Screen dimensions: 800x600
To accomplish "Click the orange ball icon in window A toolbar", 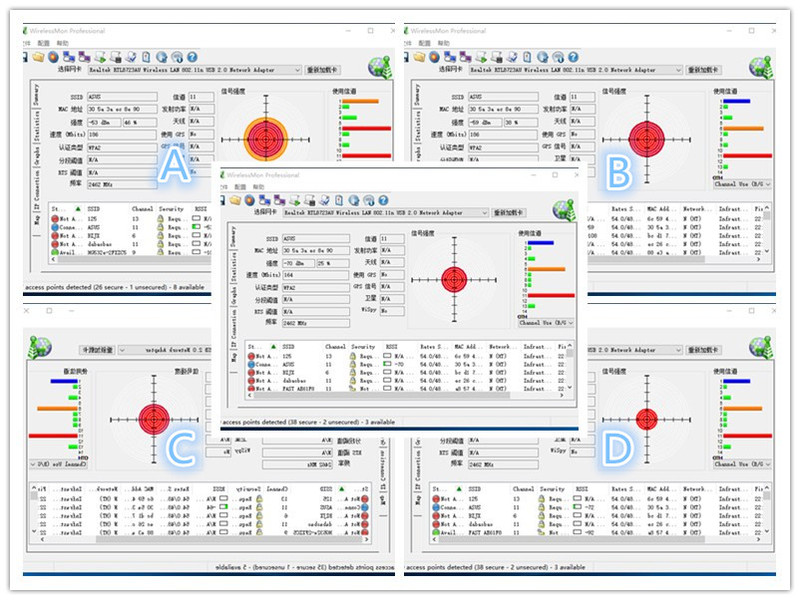I will click(53, 57).
